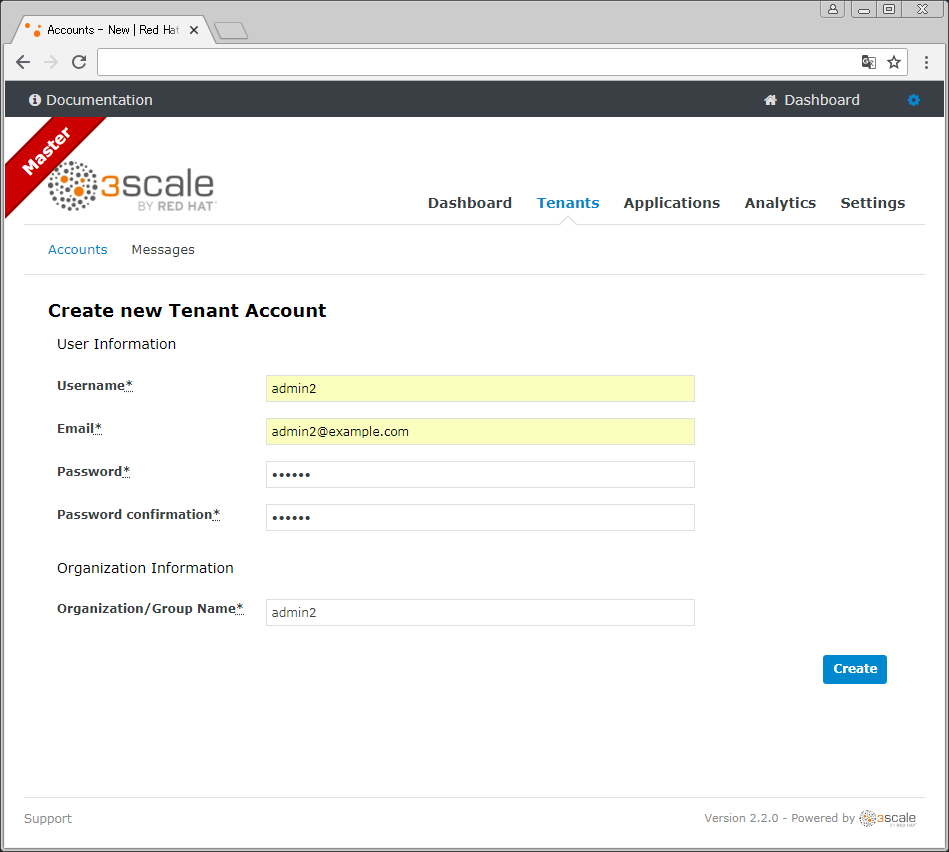Open the settings gear icon in top bar
Image resolution: width=949 pixels, height=852 pixels.
click(913, 100)
